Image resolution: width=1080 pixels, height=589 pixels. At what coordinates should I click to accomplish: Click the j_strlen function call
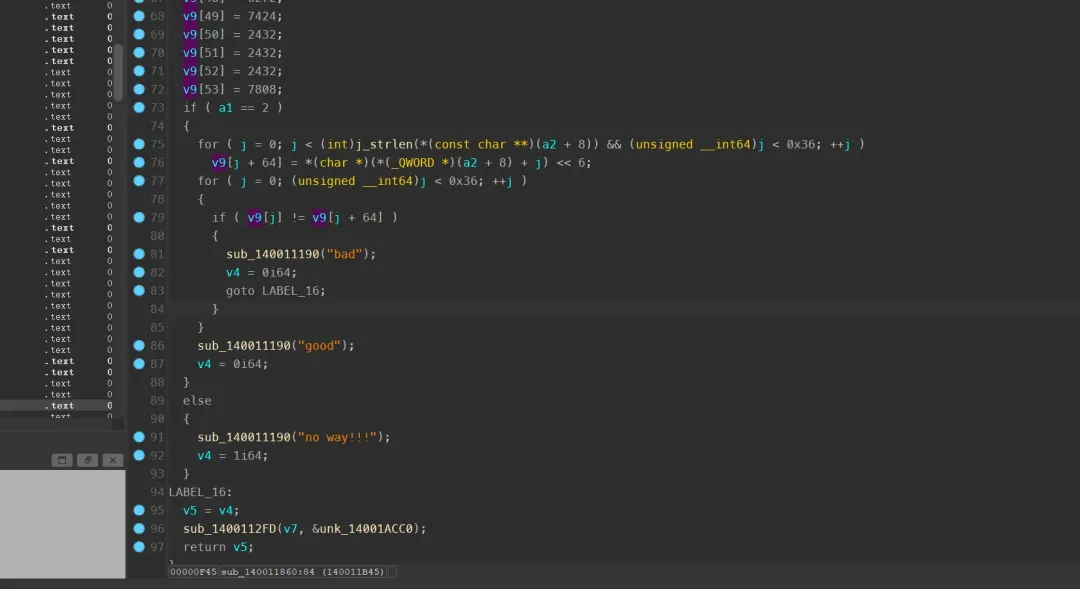pyautogui.click(x=384, y=145)
